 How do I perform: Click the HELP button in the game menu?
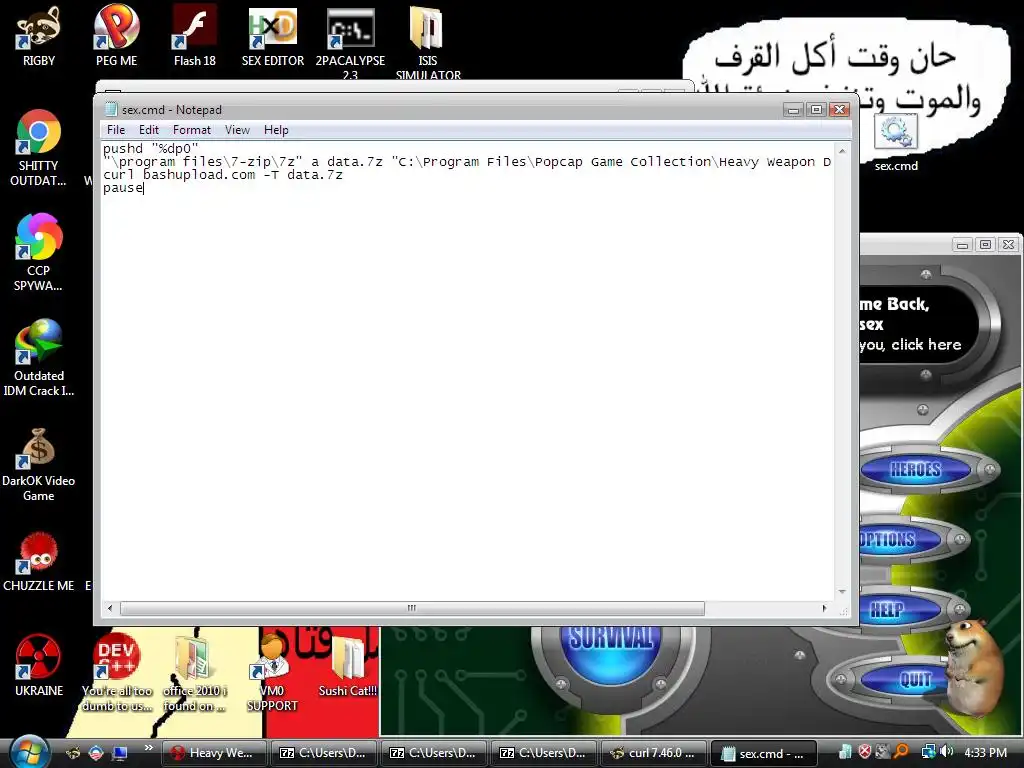coord(900,610)
